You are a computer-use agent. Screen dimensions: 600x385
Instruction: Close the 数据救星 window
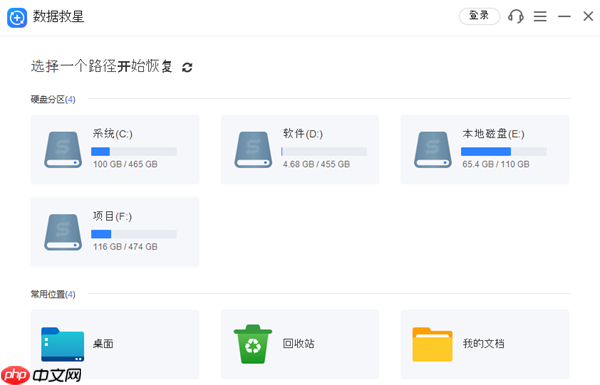tap(588, 16)
